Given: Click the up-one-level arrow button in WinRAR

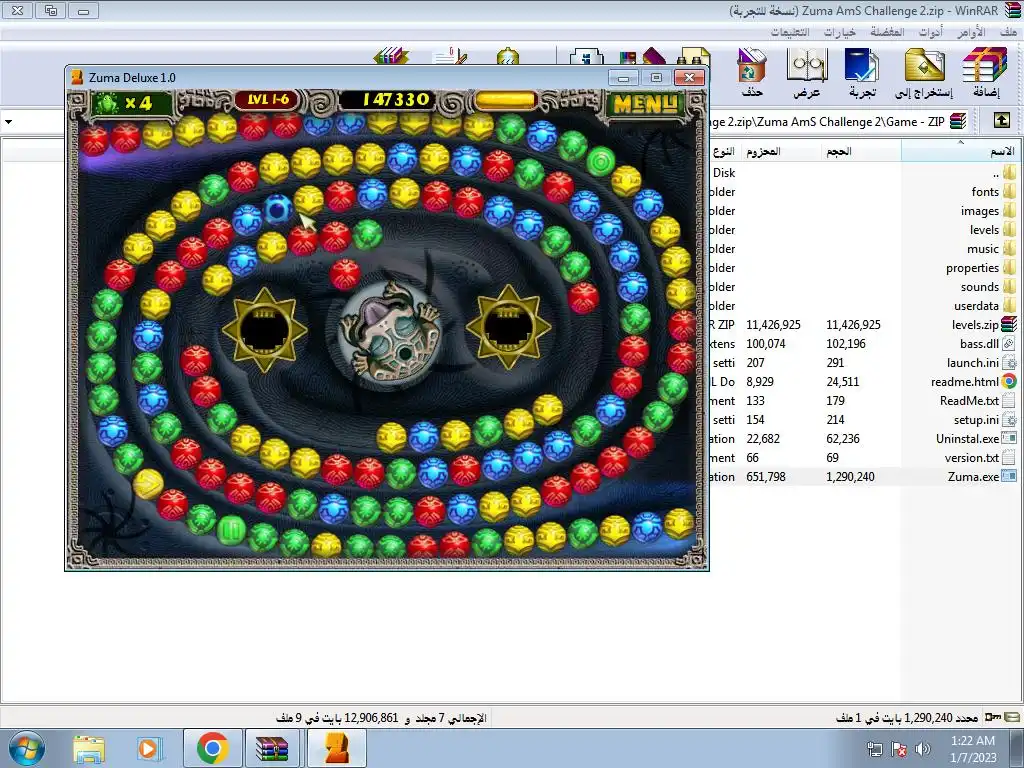Looking at the screenshot, I should (1002, 121).
